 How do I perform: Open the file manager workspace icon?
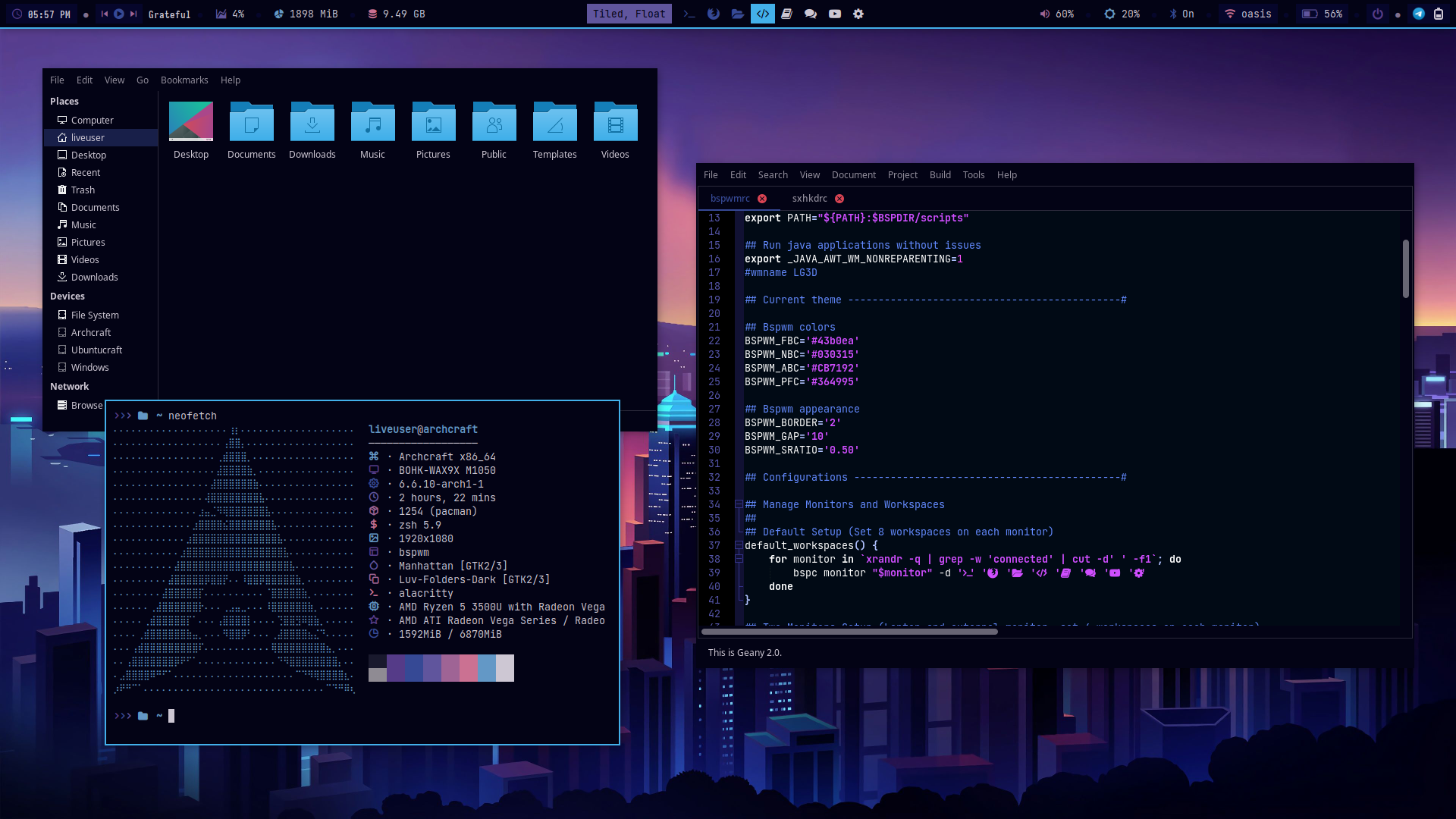tap(737, 14)
